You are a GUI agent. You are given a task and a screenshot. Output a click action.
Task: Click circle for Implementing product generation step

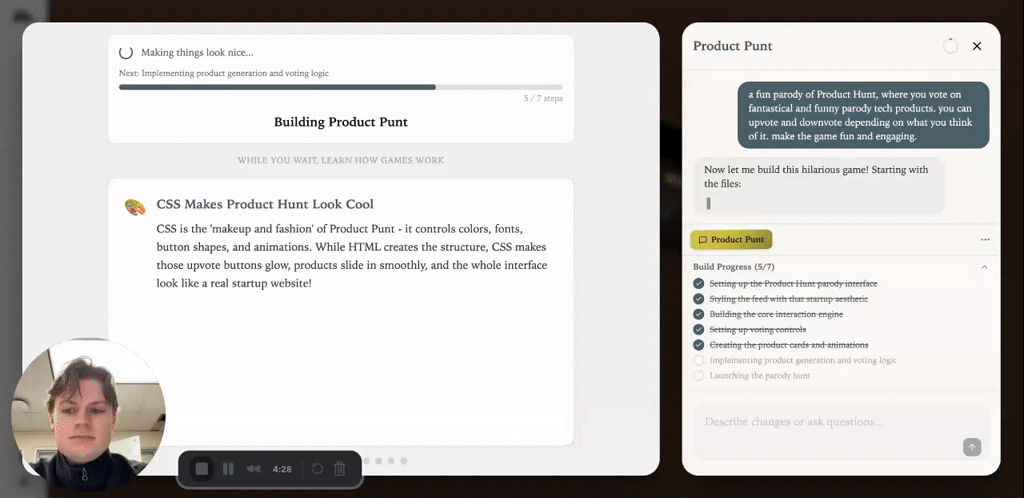tap(698, 360)
